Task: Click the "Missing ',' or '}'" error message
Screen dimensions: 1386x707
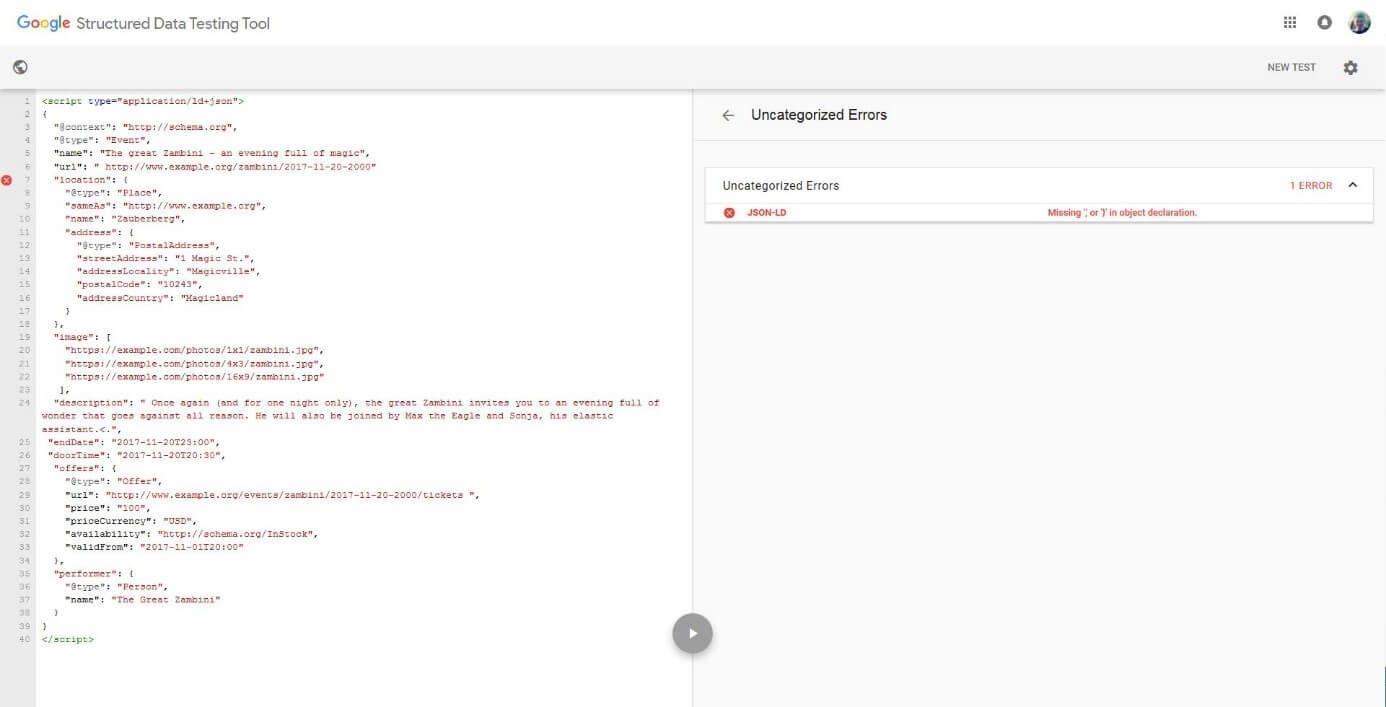Action: pyautogui.click(x=1122, y=213)
